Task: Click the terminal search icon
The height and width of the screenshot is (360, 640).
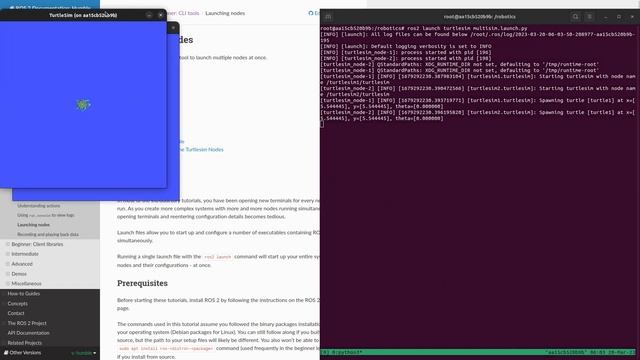Action: (576, 17)
